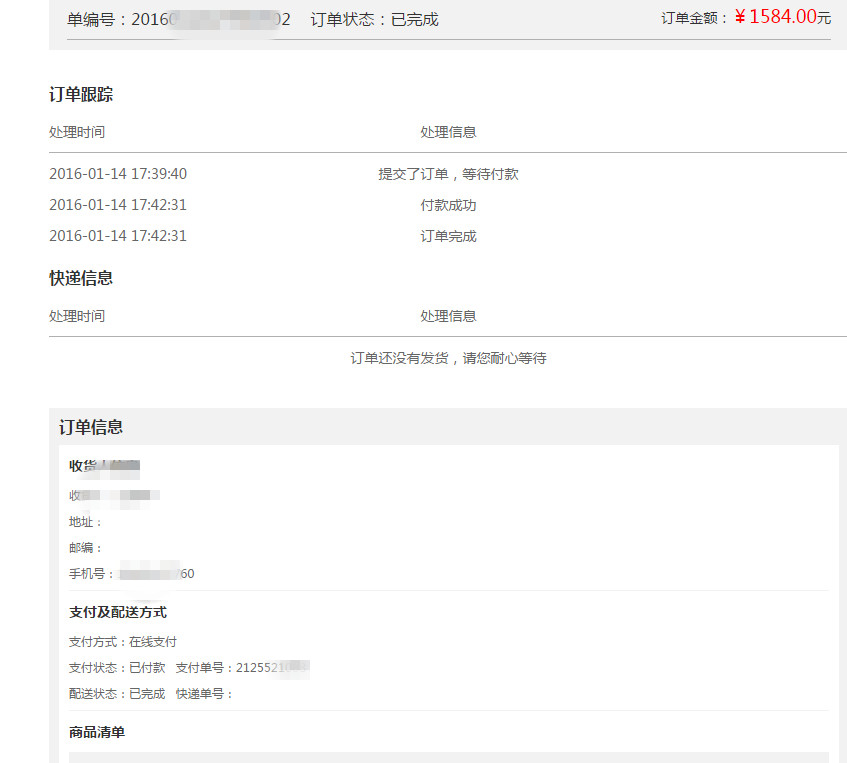Click the 提交了订单,等待付款 tracking entry

(448, 174)
